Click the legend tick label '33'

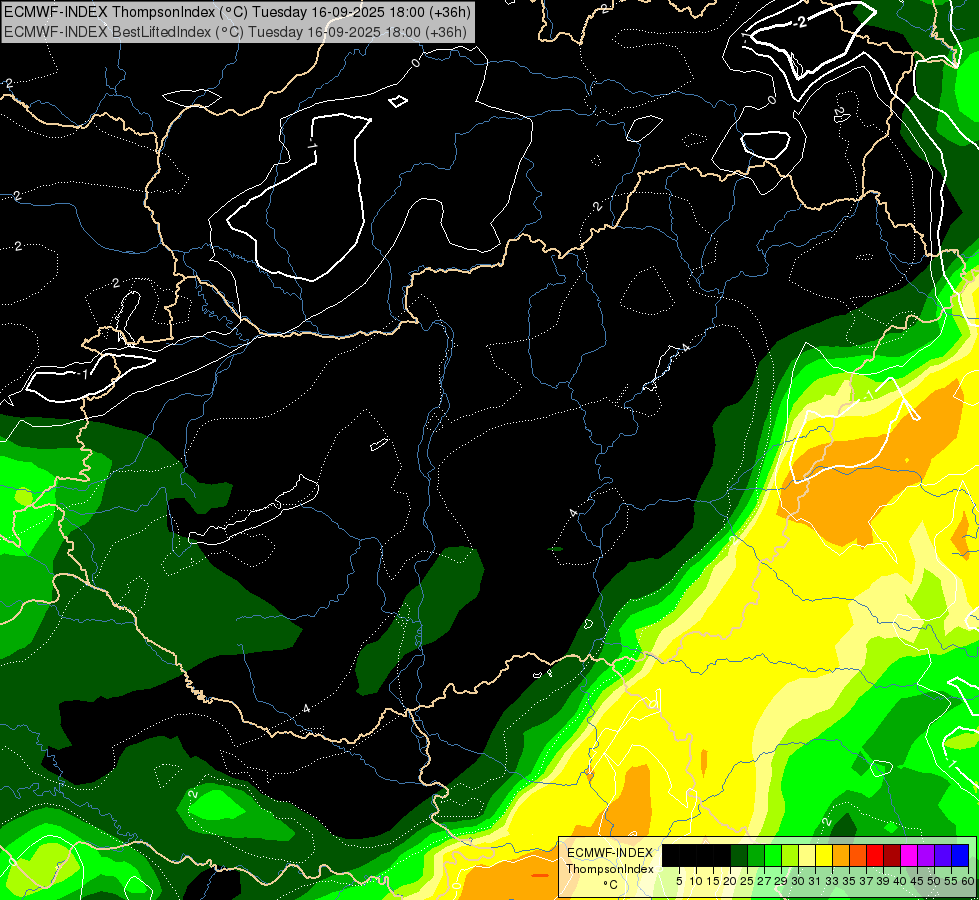coord(832,881)
